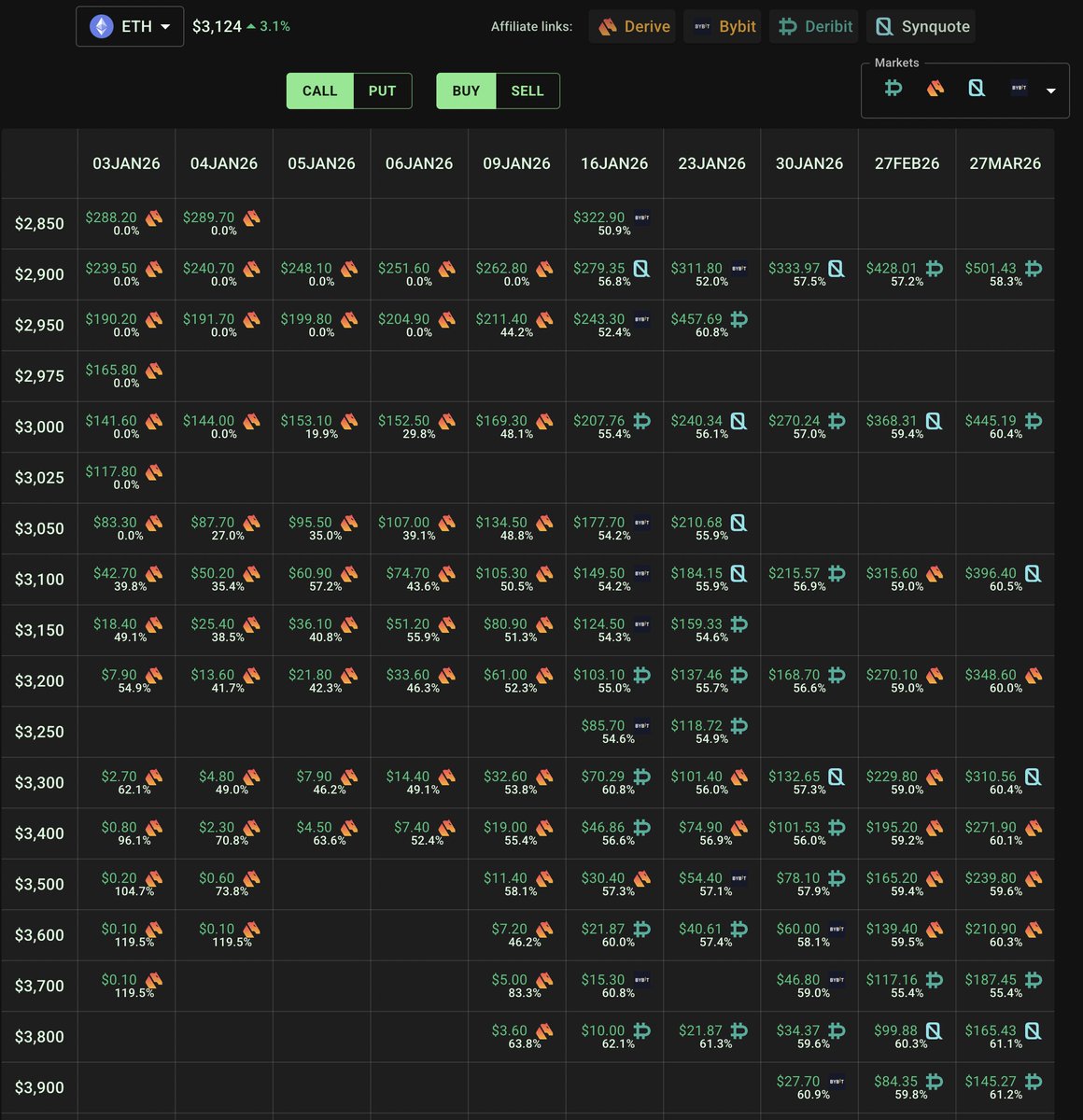Click the $145.27 price at $3,900 strike
1083x1120 pixels.
(x=990, y=1082)
